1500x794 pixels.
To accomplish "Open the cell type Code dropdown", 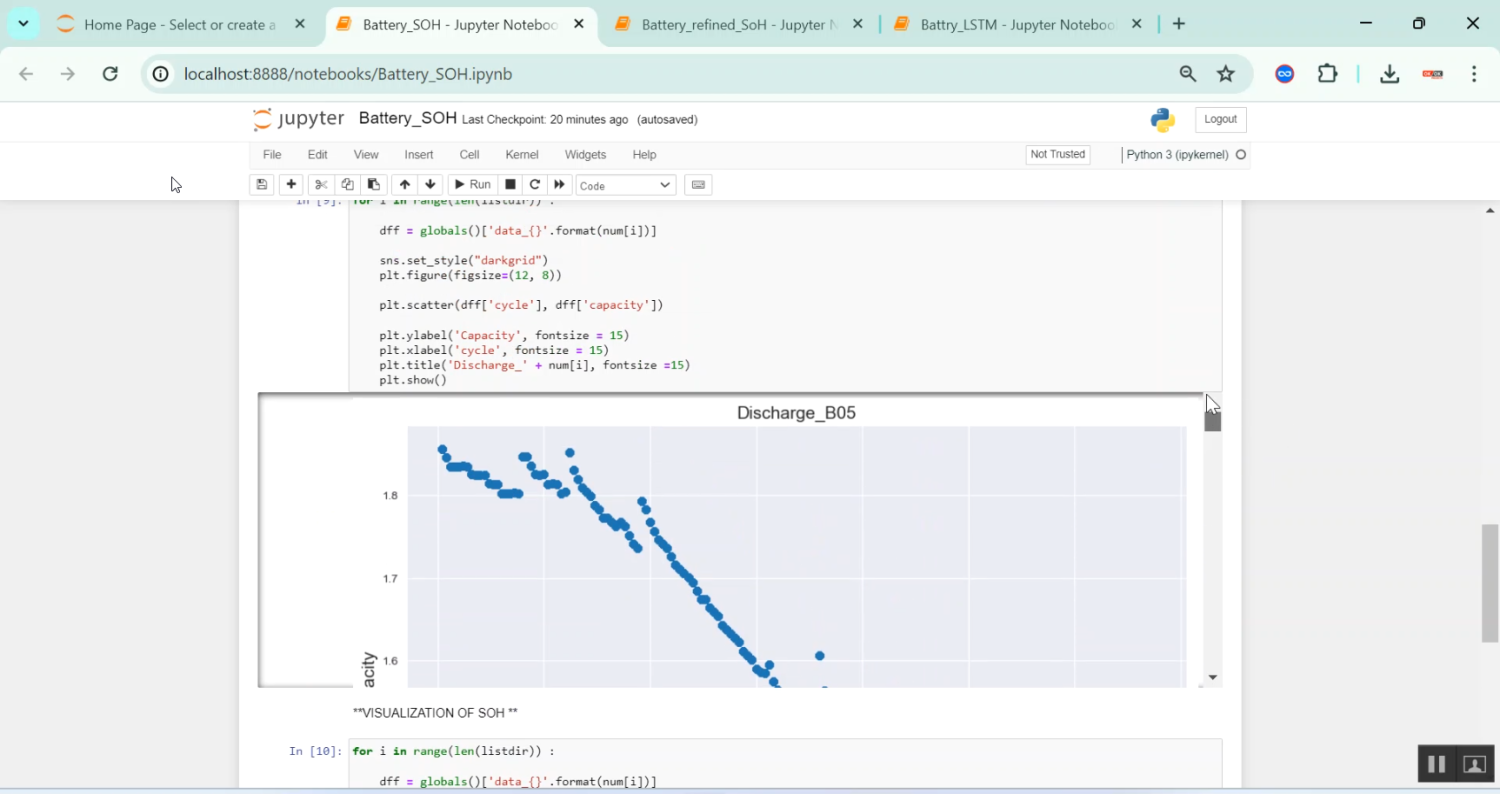I will point(625,185).
